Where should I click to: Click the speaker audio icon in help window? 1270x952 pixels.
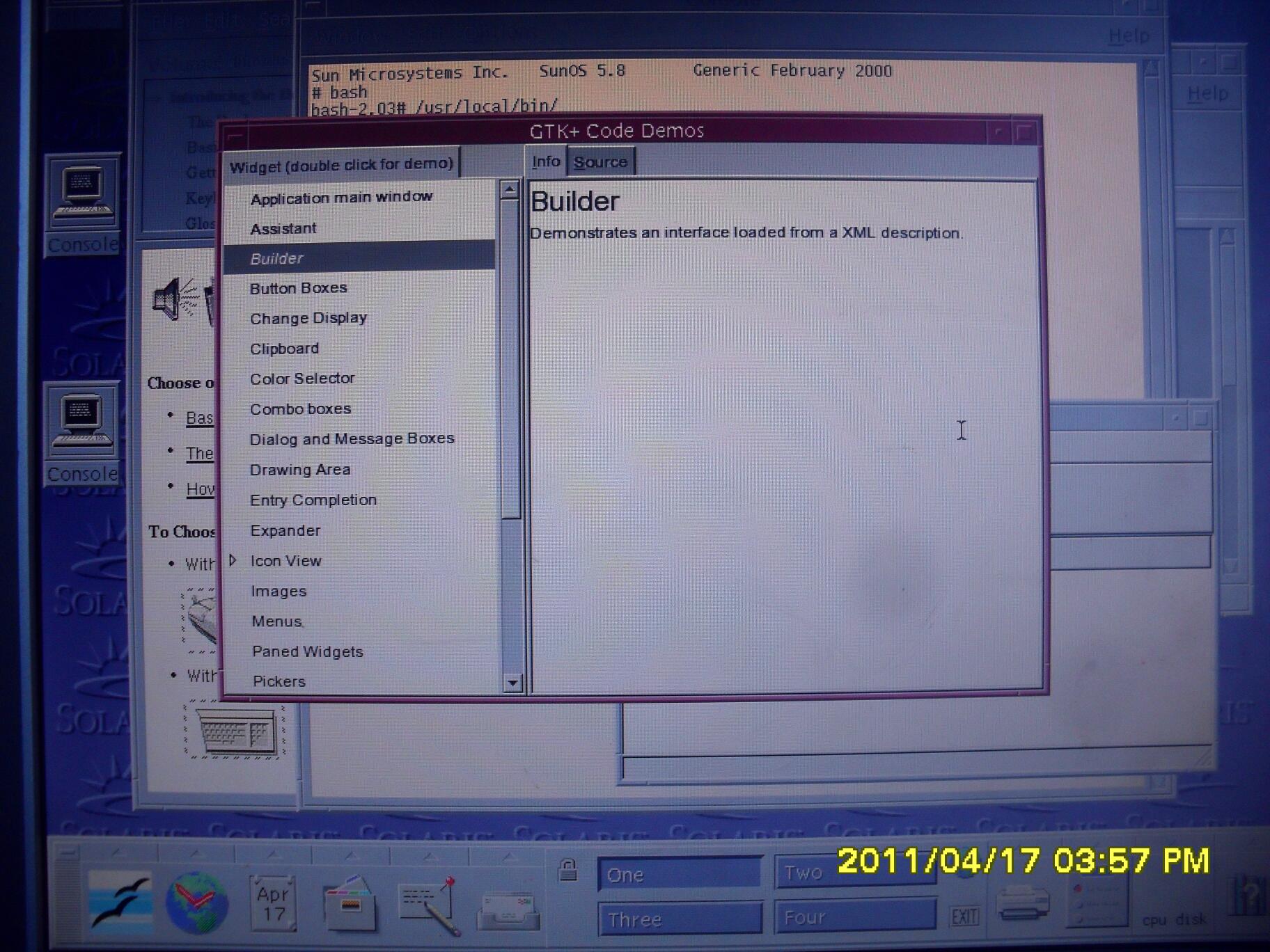[175, 299]
